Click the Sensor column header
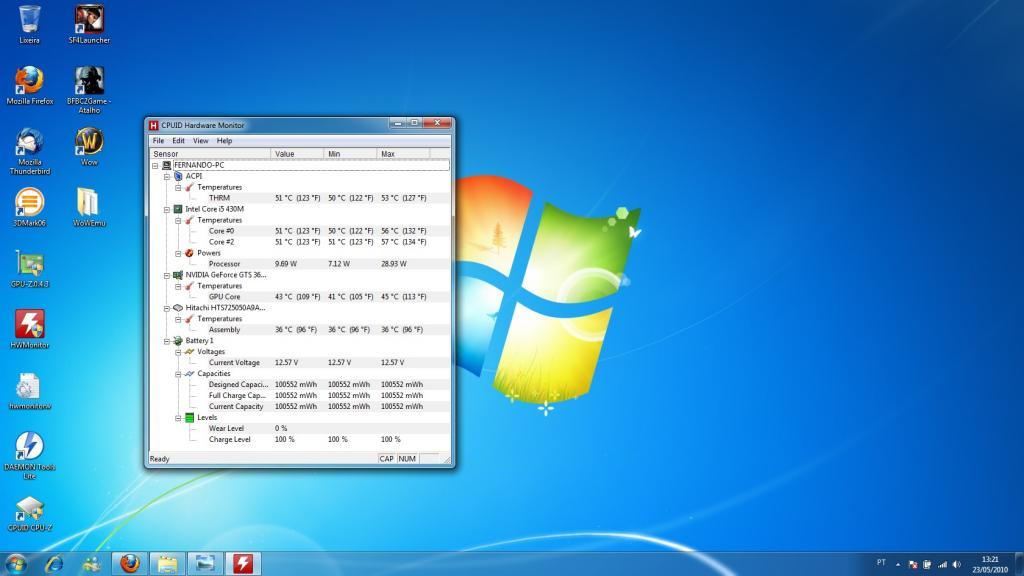The image size is (1024, 576). 210,154
